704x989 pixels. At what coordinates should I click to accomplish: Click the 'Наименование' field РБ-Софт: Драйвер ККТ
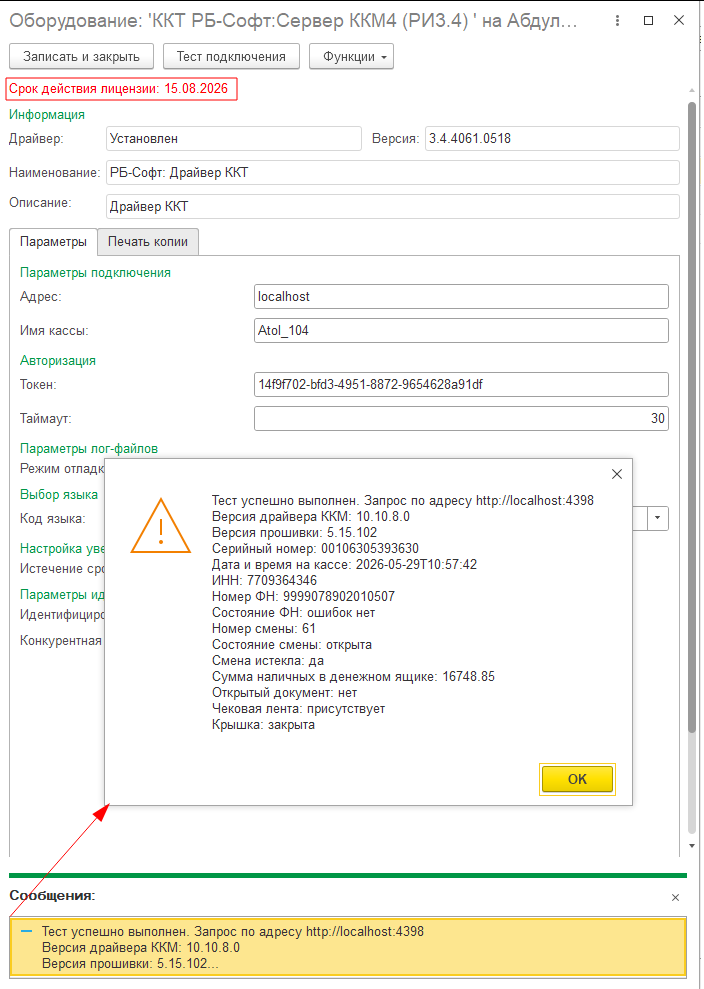(x=392, y=172)
